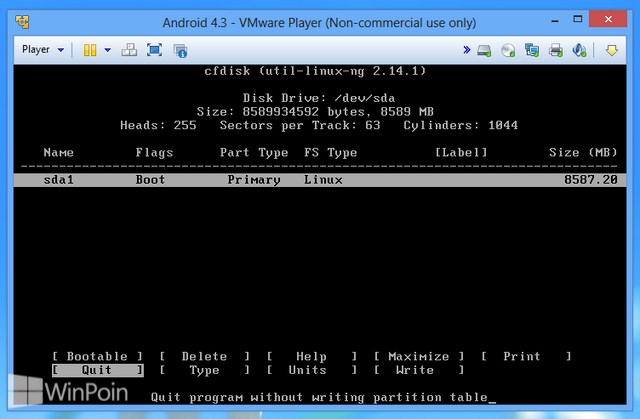Minimize the VMware Player window
Viewport: 640px width, 419px height.
coord(555,20)
